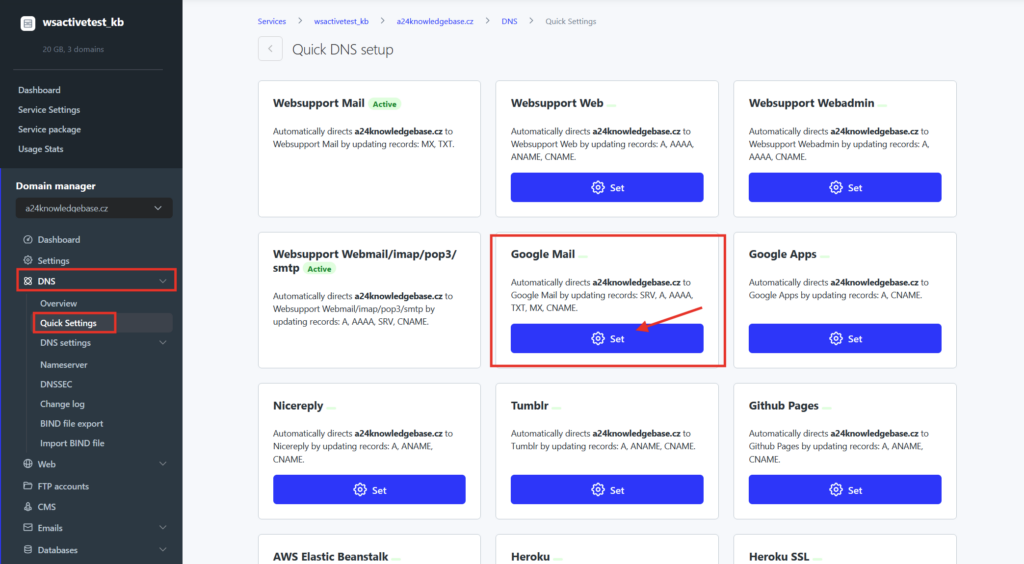1024x564 pixels.
Task: Click the Quick Settings breadcrumb text
Action: point(571,22)
